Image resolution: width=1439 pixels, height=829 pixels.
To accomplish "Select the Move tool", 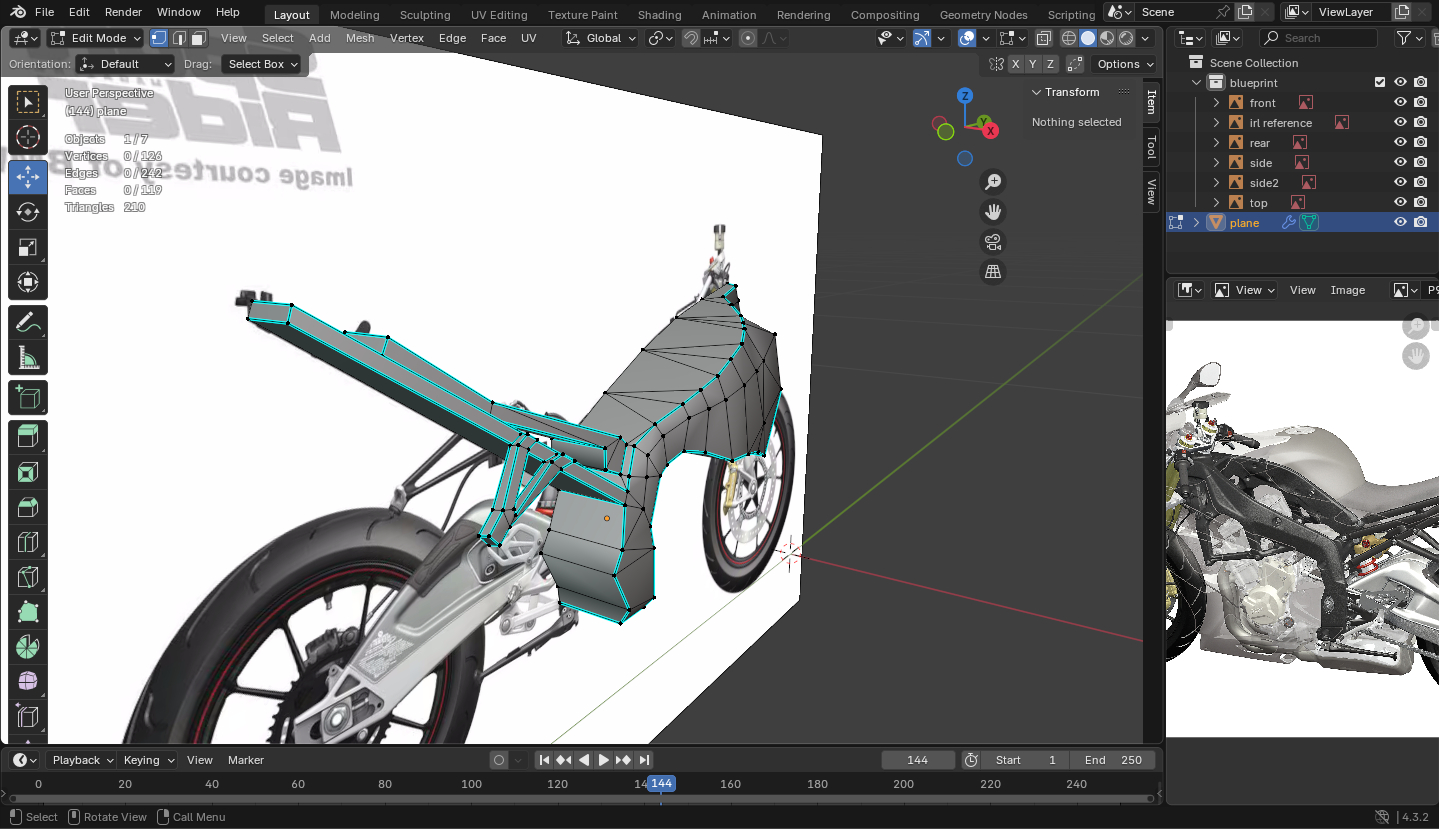I will (x=28, y=176).
